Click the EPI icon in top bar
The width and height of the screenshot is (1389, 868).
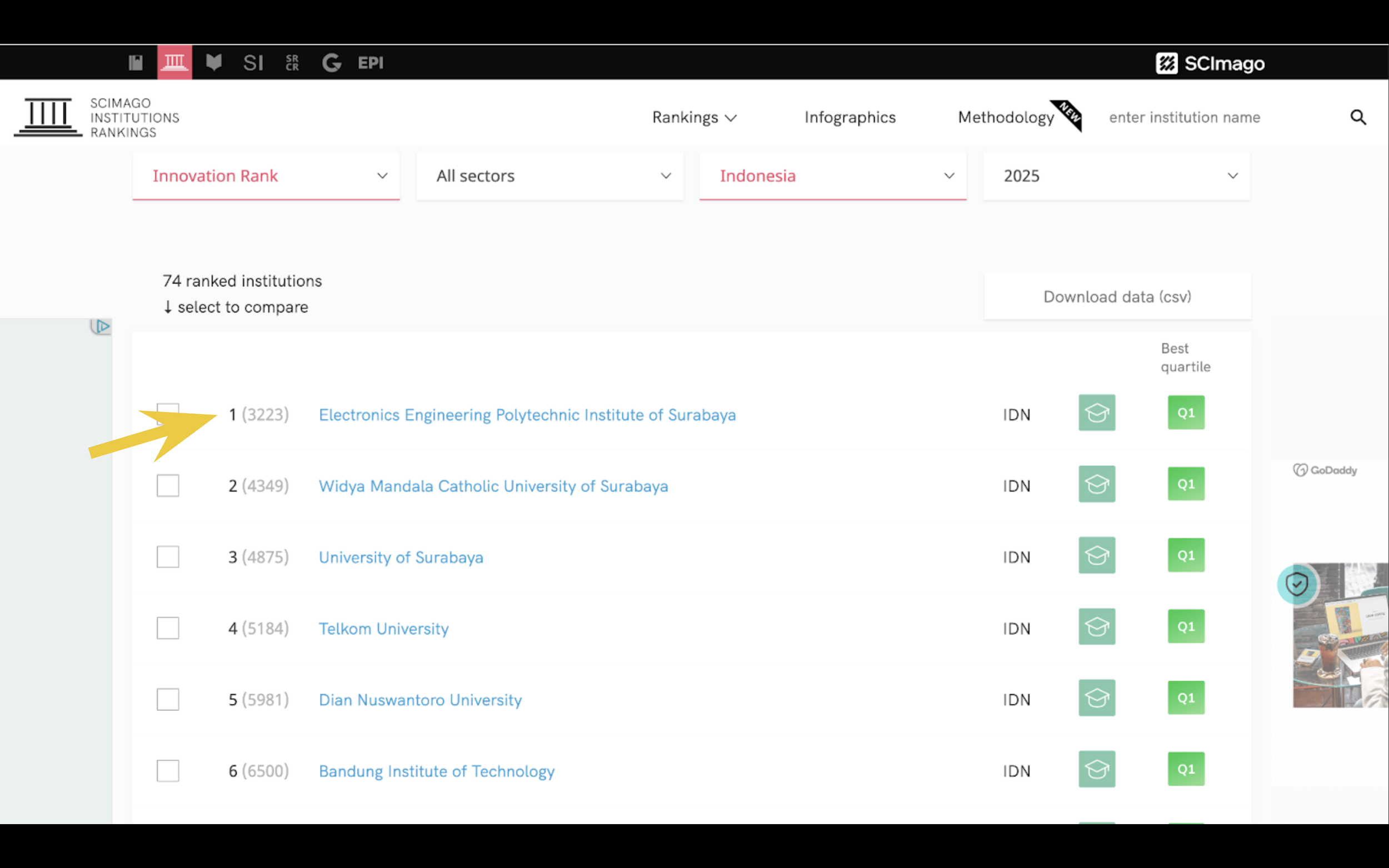pos(371,63)
